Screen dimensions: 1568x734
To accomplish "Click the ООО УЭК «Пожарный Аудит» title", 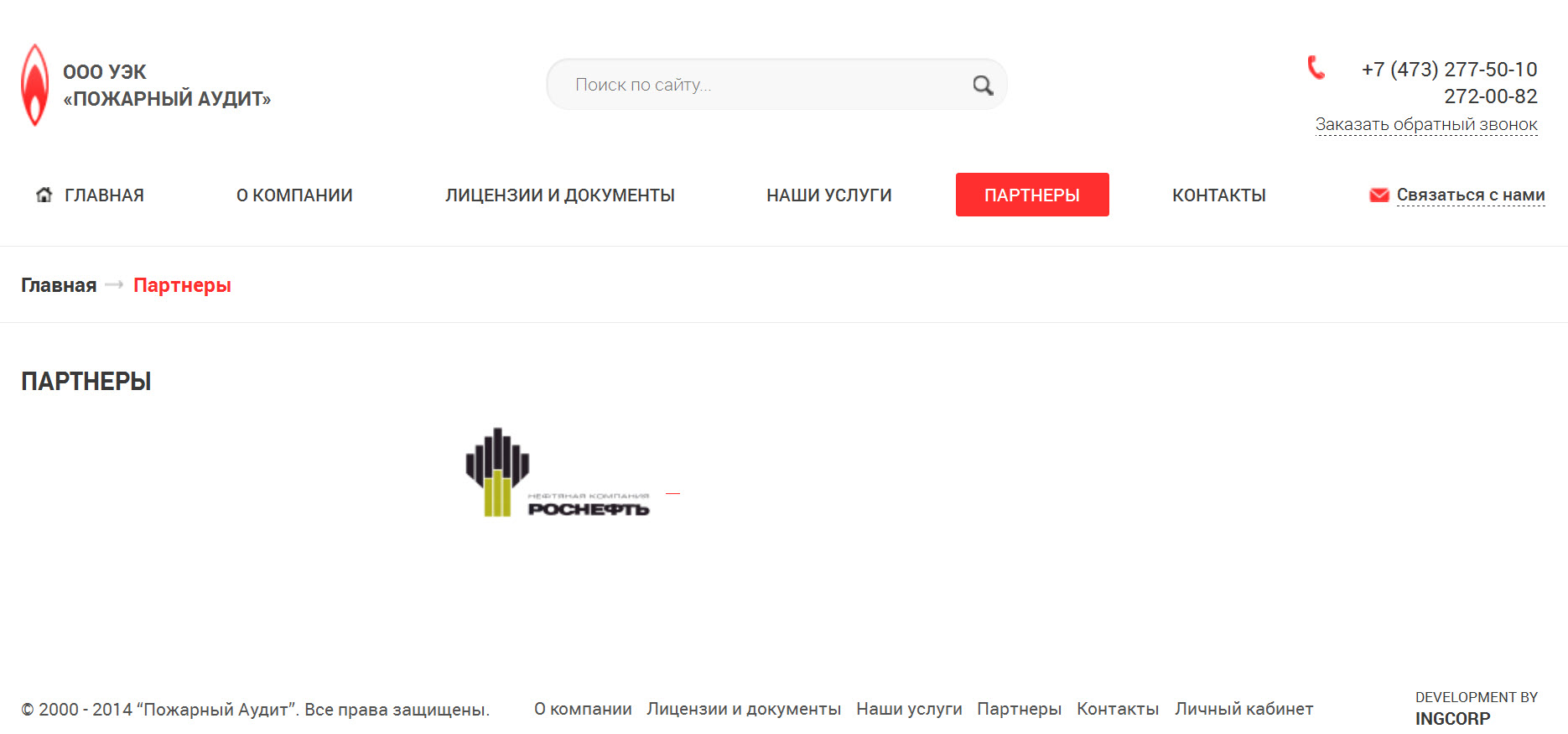I will click(x=167, y=86).
